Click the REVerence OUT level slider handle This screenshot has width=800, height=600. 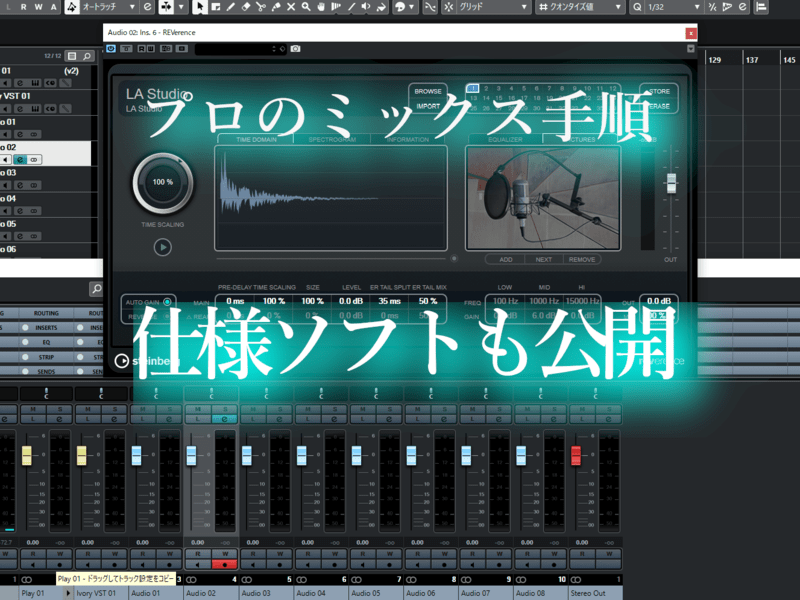coord(671,183)
